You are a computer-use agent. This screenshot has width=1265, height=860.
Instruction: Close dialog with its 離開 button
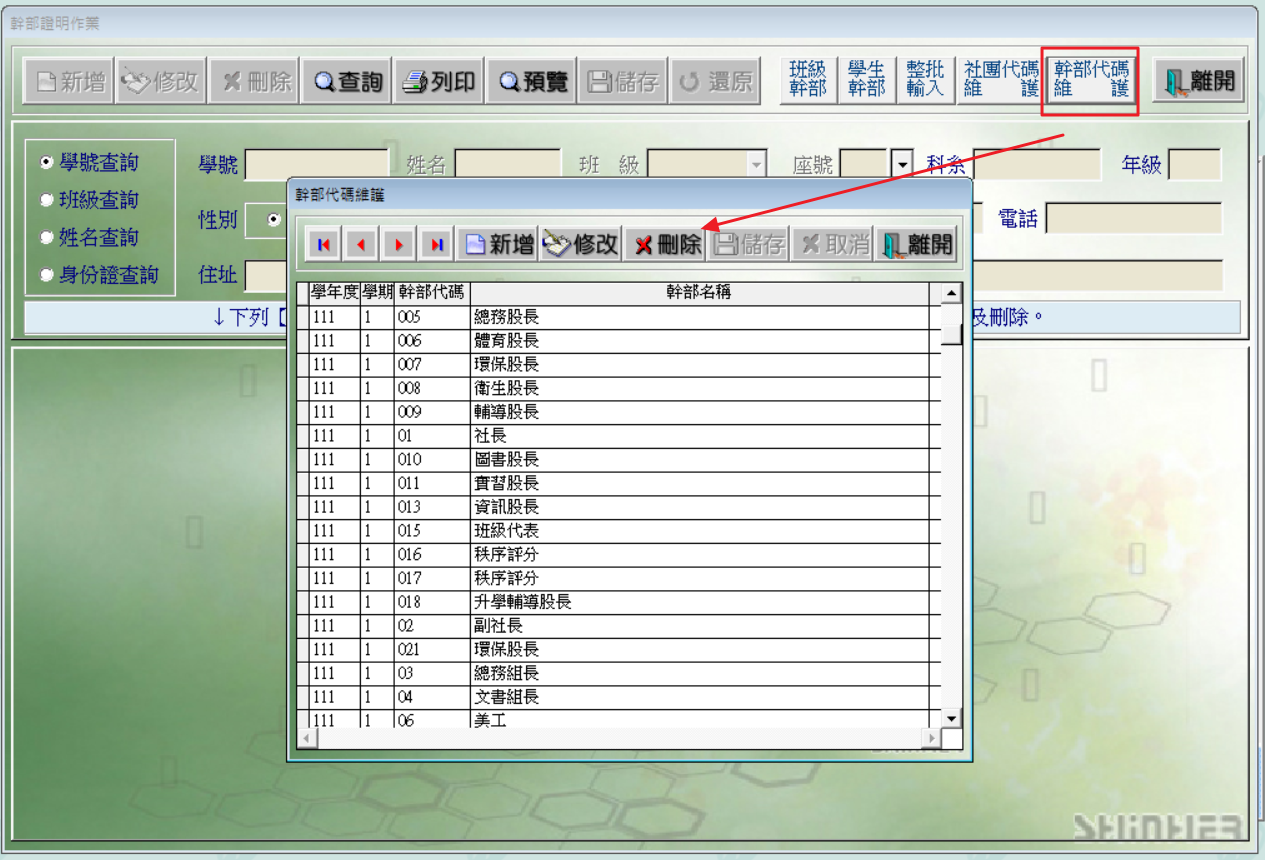click(x=918, y=245)
